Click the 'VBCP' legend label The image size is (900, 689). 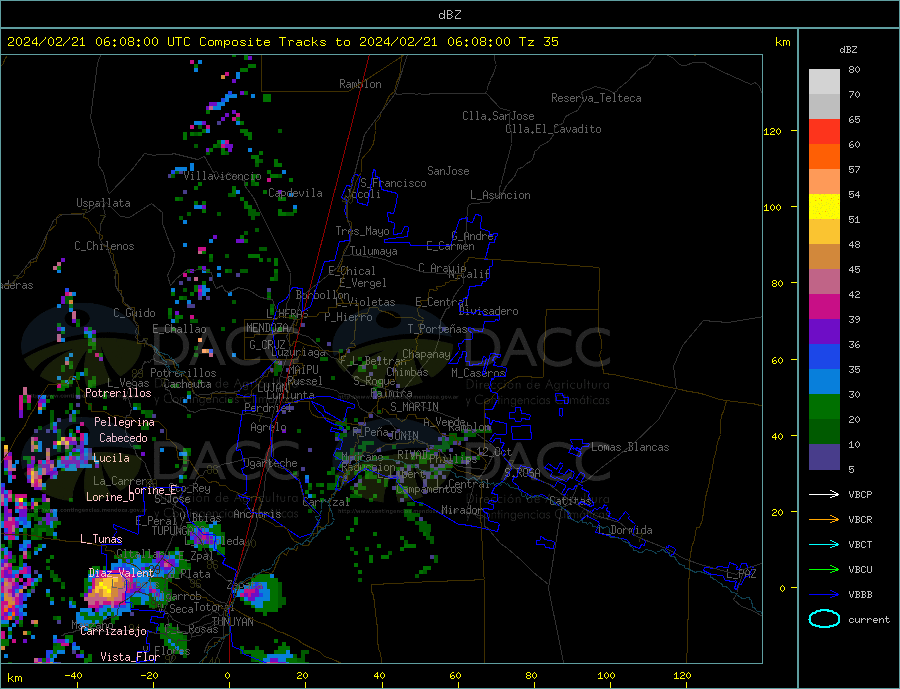860,494
